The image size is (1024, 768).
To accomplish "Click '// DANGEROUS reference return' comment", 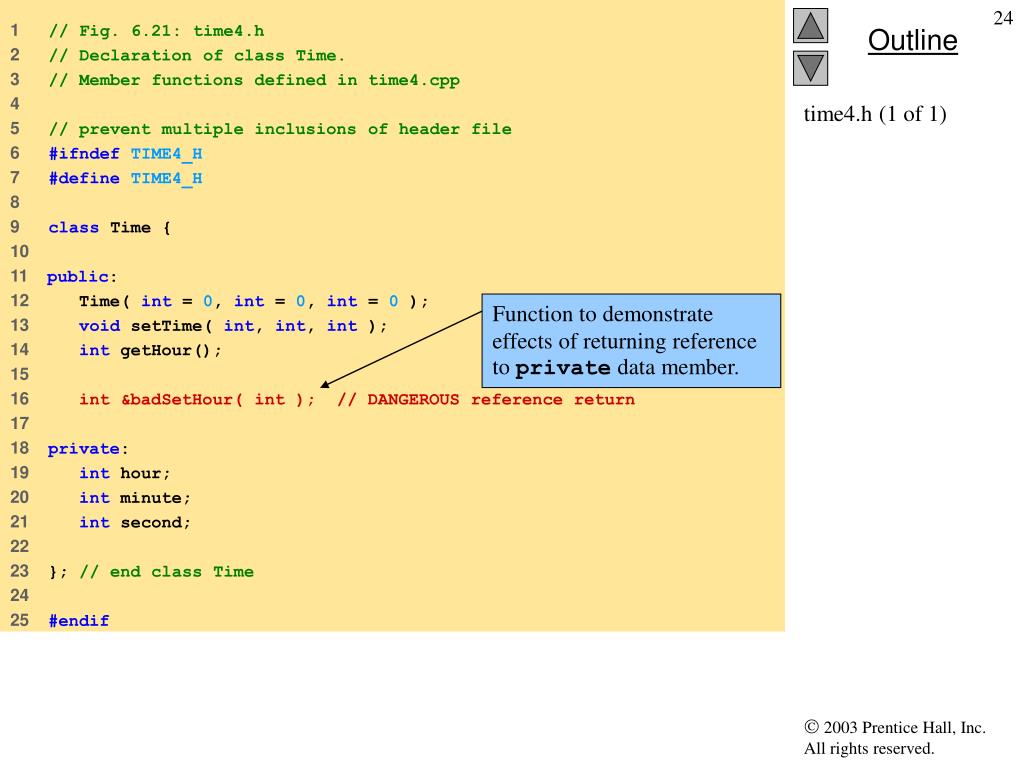I will click(x=486, y=400).
